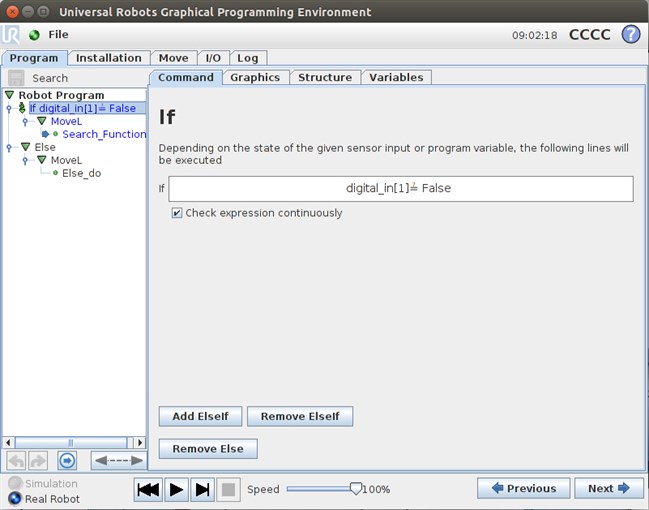Select the Else_do waypoint
Screen dimensions: 649x510
coord(82,173)
